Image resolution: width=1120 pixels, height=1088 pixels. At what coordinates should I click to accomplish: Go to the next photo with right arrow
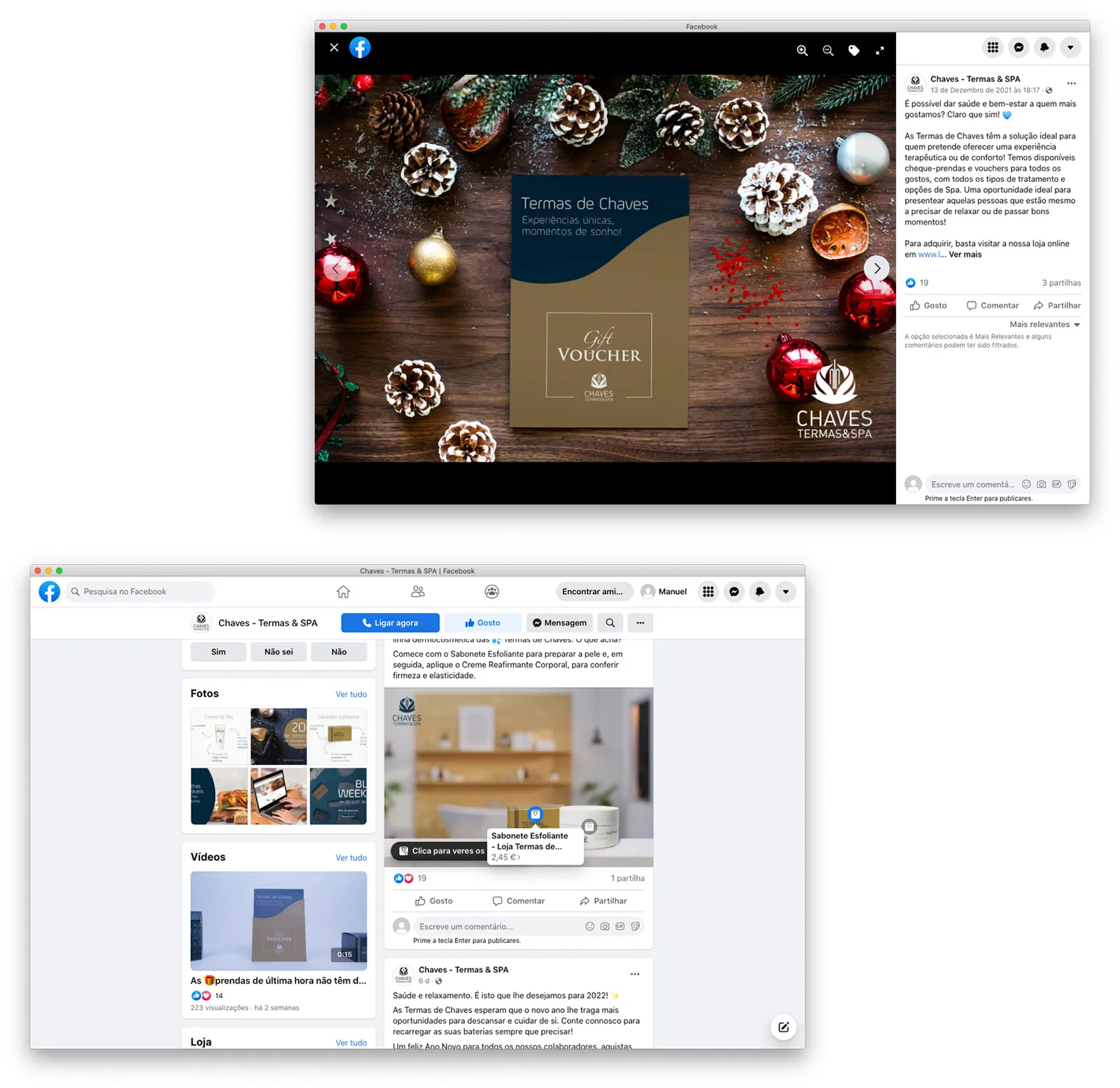[x=876, y=269]
